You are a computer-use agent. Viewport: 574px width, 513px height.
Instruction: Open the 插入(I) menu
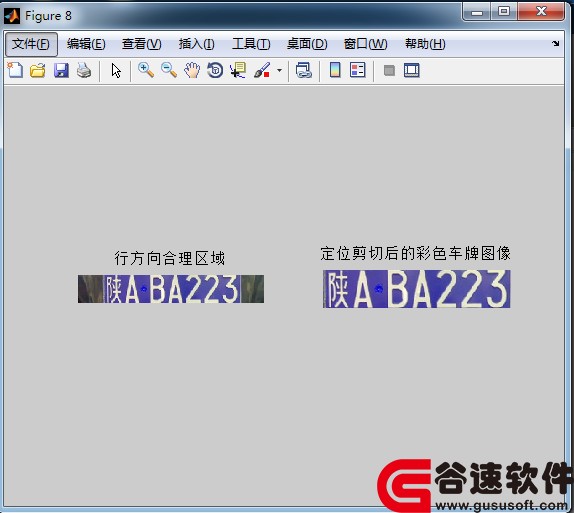pyautogui.click(x=197, y=44)
